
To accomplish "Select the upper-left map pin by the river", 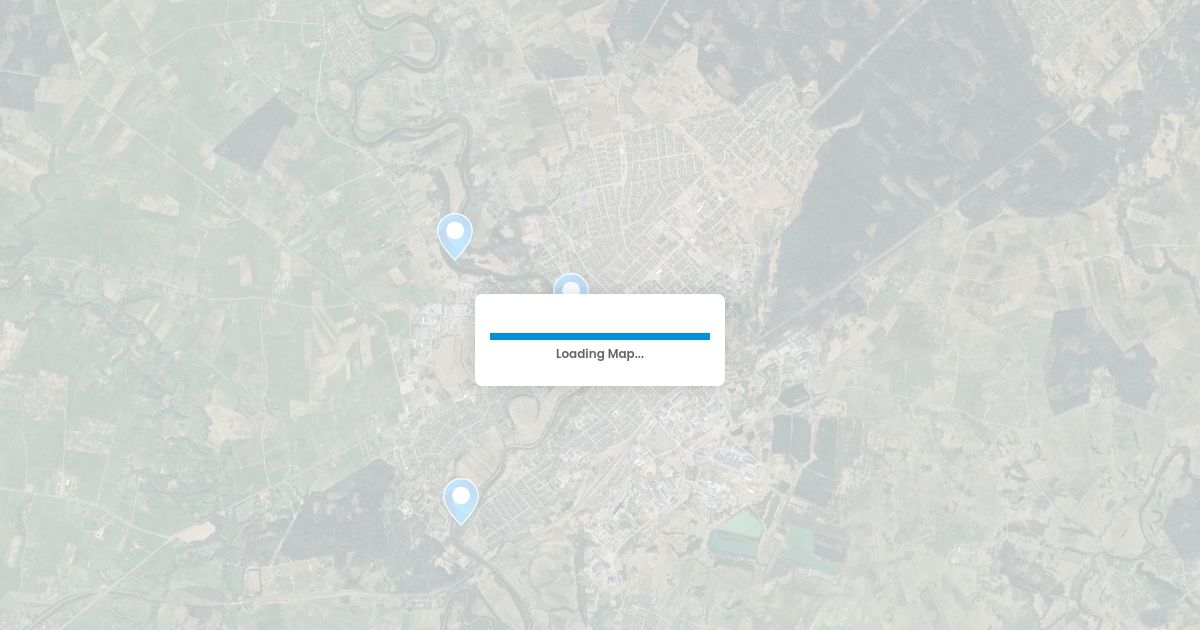I will pyautogui.click(x=455, y=235).
